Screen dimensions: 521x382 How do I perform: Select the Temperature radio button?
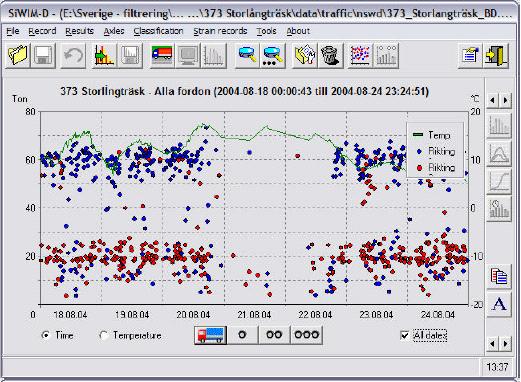[x=104, y=335]
